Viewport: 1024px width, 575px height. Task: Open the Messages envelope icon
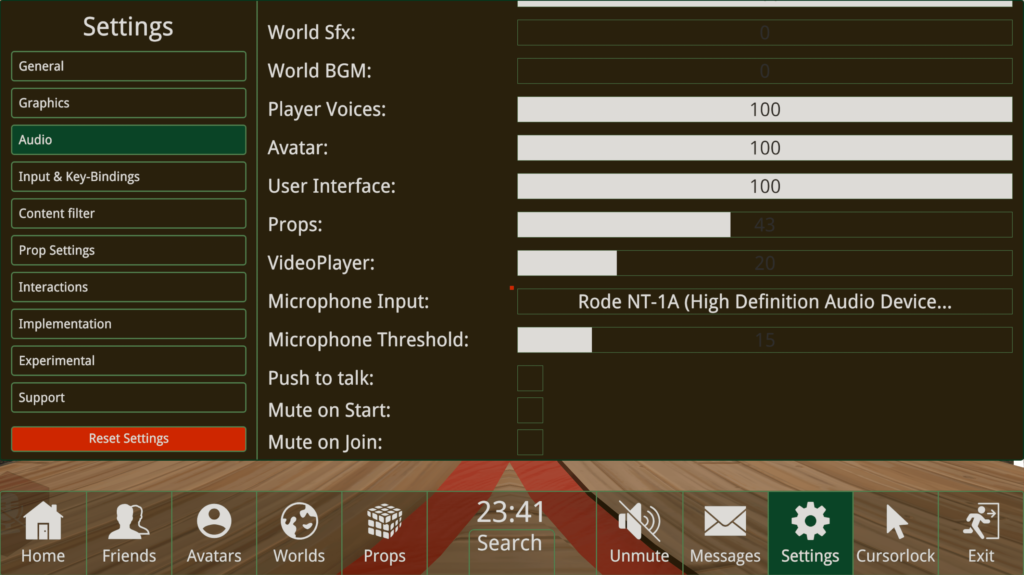725,521
